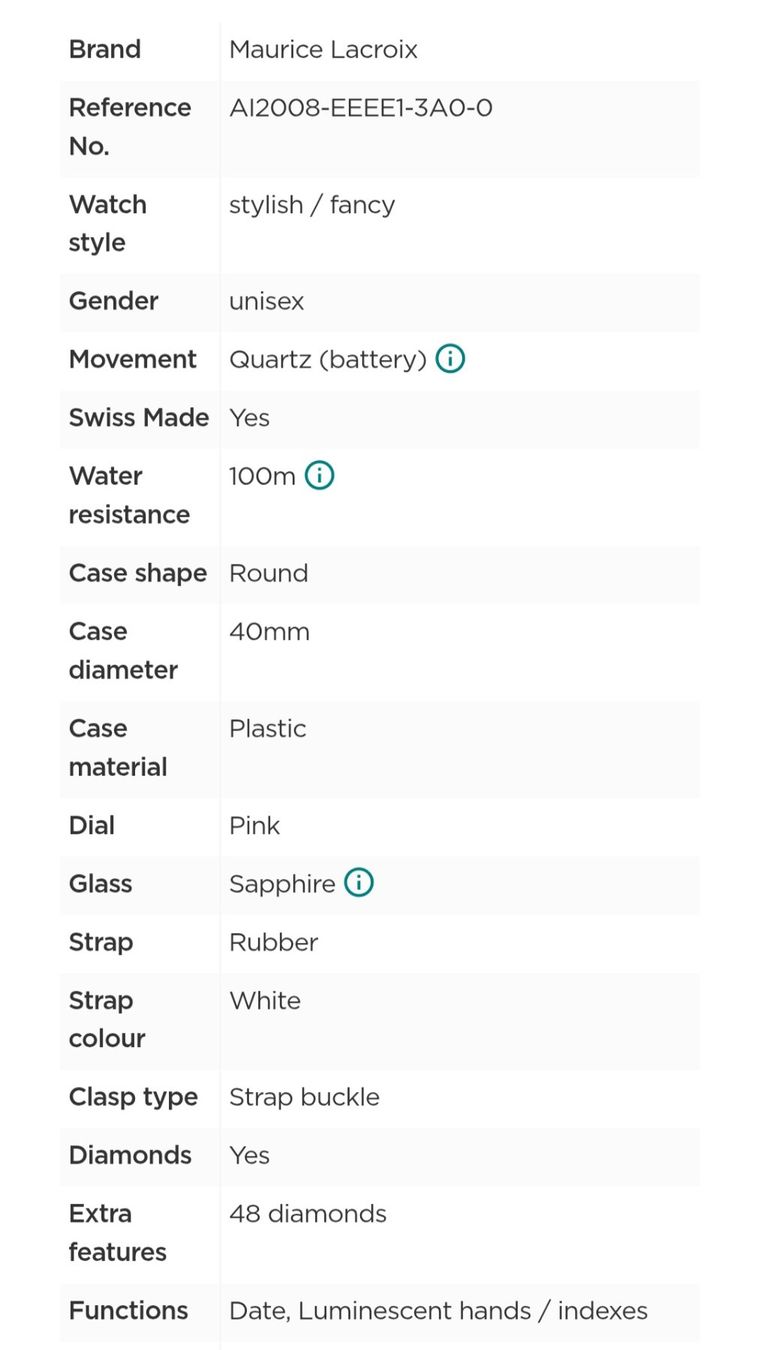Viewport: 759px width, 1350px height.
Task: Select the Quartz (battery) movement text
Action: point(328,360)
